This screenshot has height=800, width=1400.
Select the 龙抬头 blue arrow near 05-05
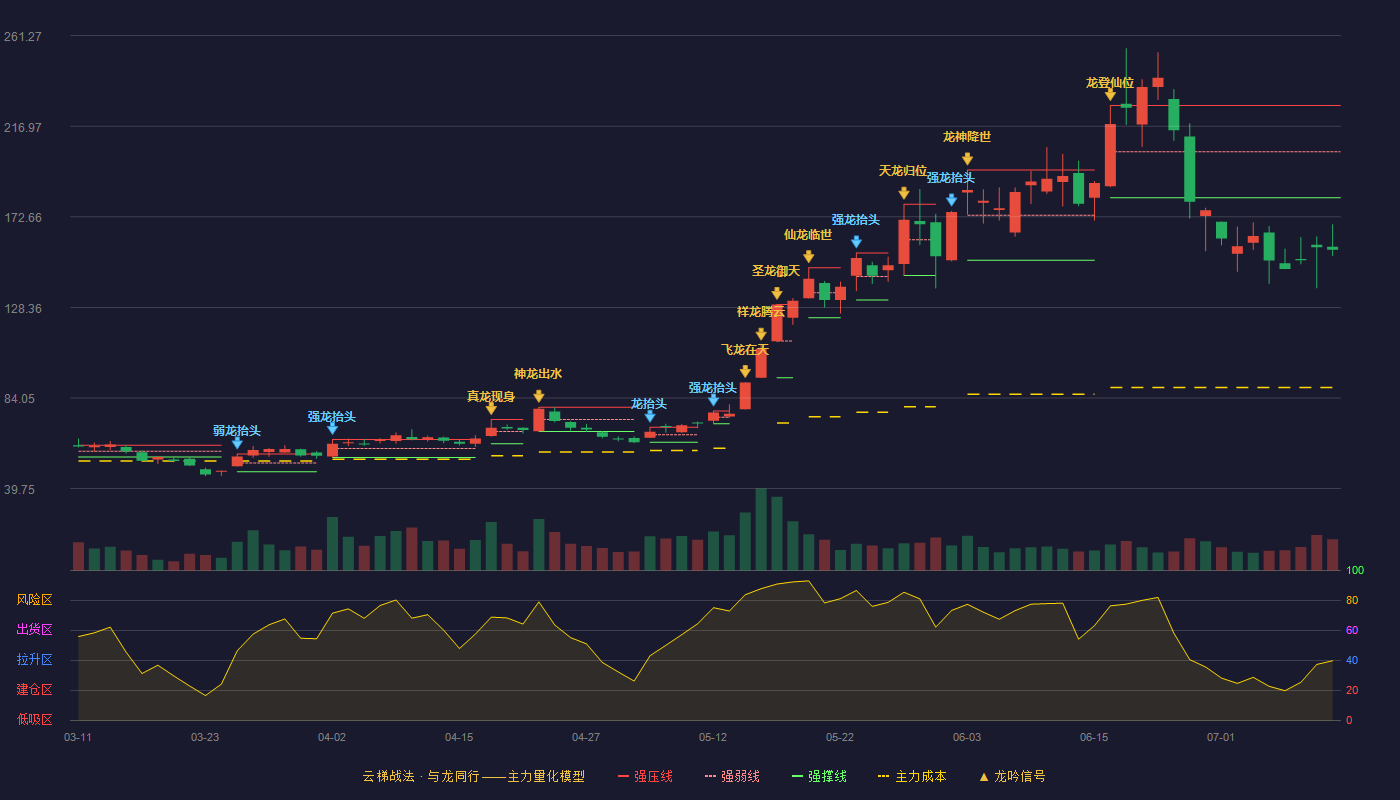650,416
